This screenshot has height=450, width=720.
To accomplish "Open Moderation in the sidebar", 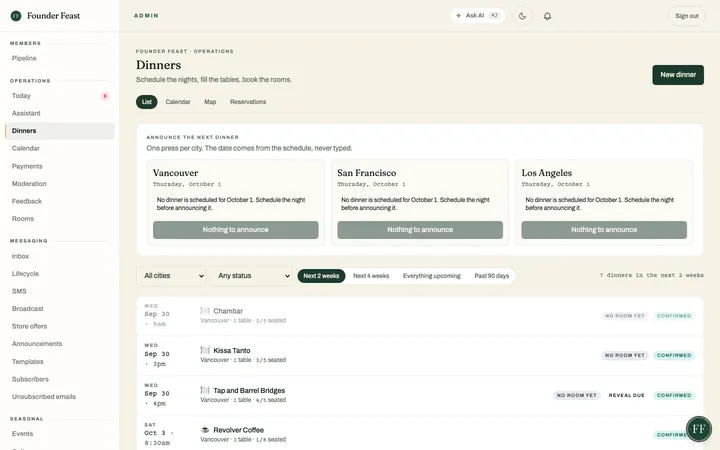I will point(60,184).
